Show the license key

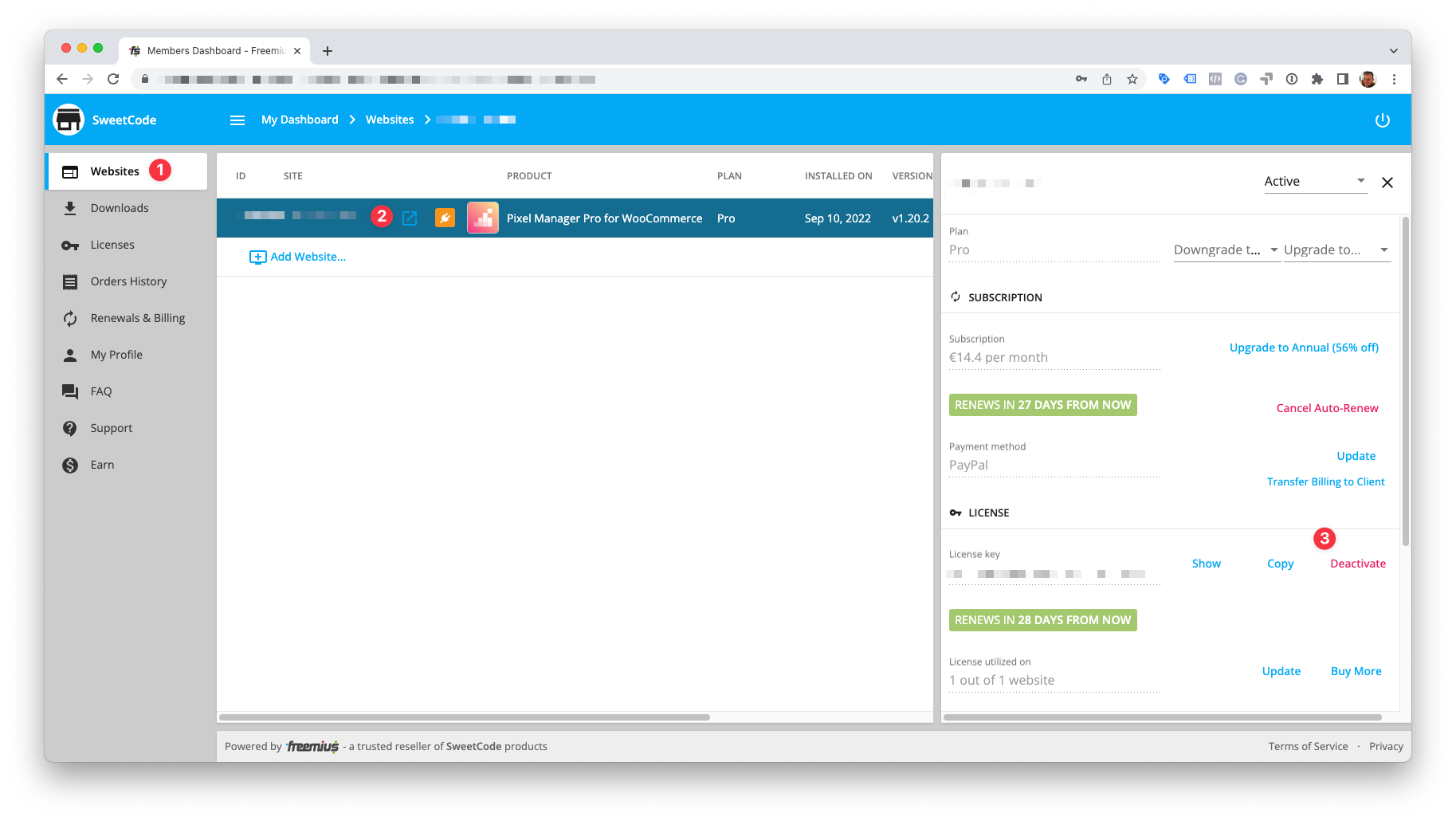point(1206,564)
